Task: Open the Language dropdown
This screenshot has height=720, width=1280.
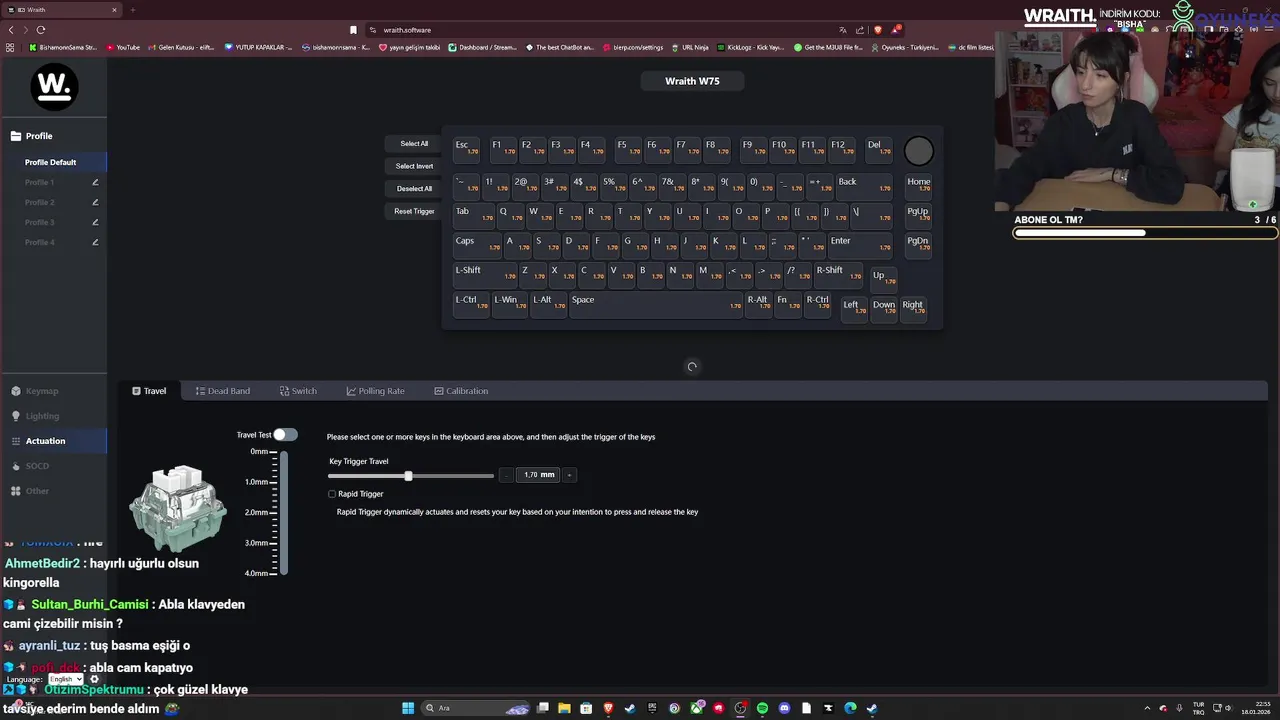Action: [x=65, y=679]
